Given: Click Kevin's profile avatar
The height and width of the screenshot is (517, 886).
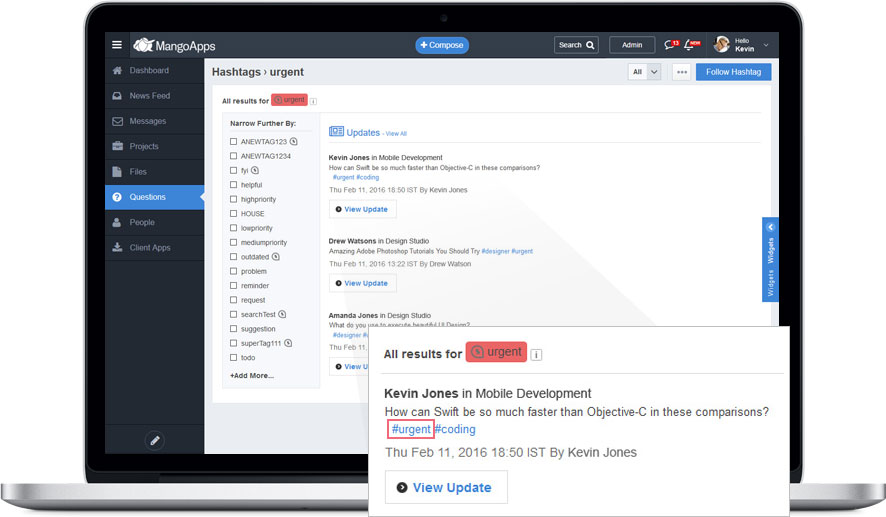Looking at the screenshot, I should pyautogui.click(x=722, y=45).
